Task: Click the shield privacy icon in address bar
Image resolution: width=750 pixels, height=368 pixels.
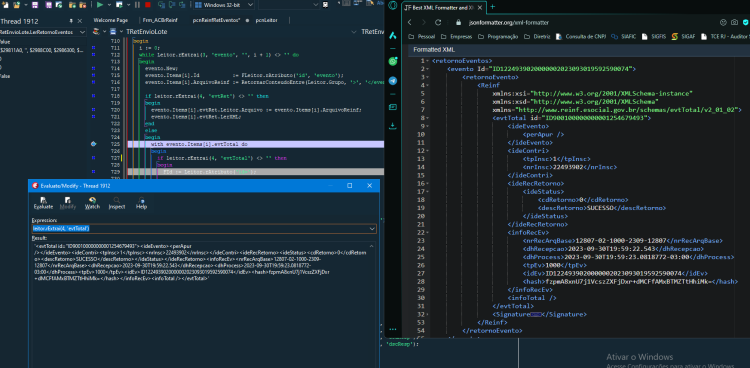Action: pyautogui.click(x=745, y=22)
